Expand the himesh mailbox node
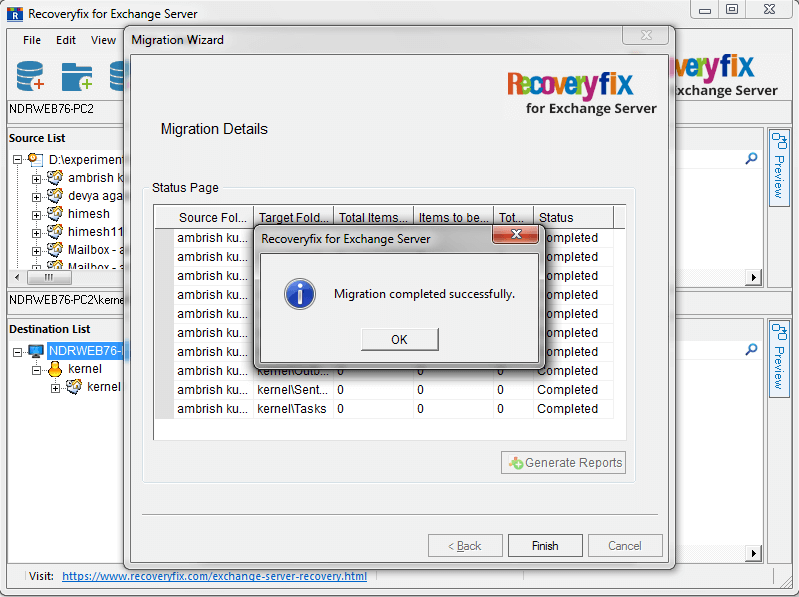The height and width of the screenshot is (597, 799). coord(36,215)
